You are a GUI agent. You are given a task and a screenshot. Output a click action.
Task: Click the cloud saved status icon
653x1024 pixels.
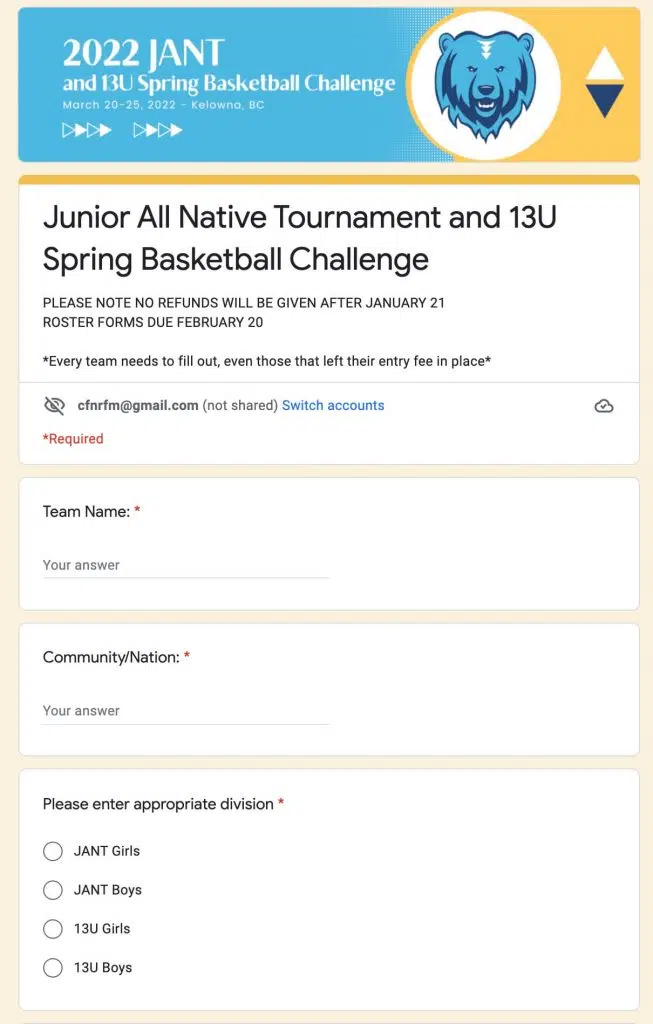tap(603, 406)
